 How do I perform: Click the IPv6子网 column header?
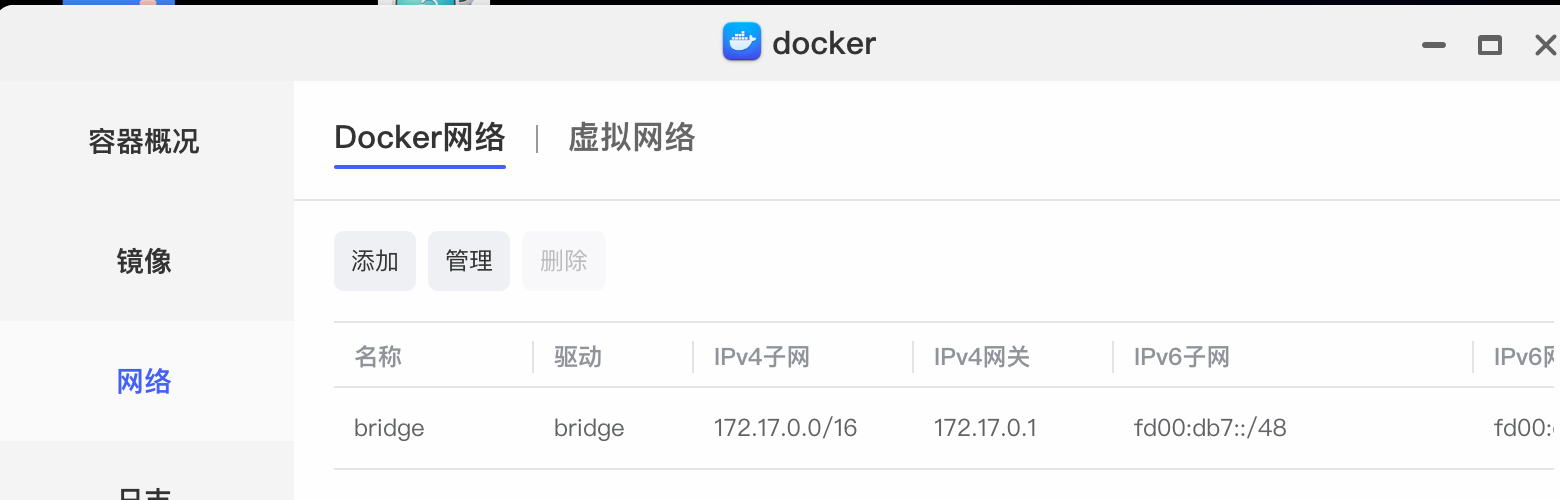pos(1181,357)
